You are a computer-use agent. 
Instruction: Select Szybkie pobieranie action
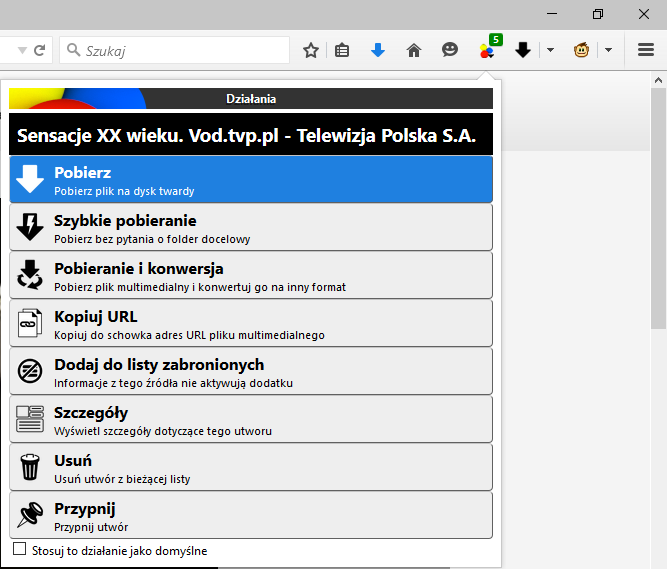(251, 227)
